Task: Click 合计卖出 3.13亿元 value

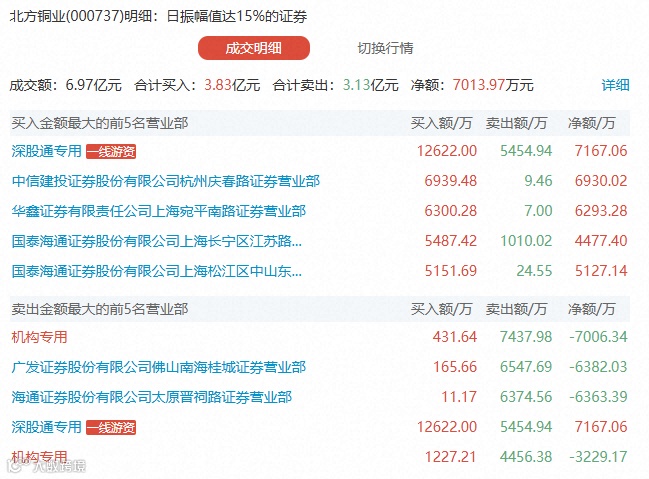Action: (x=370, y=85)
